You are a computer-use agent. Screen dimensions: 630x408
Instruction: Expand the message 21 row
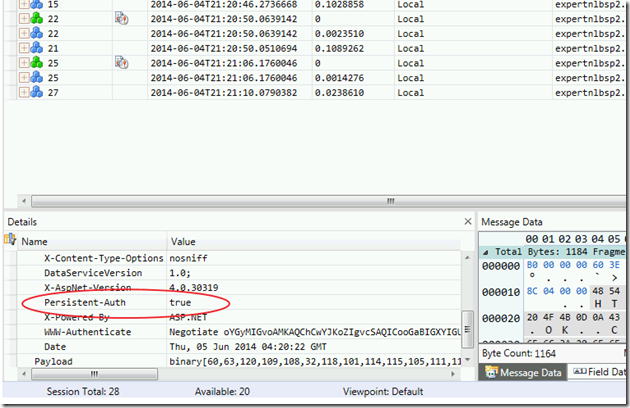coord(24,48)
